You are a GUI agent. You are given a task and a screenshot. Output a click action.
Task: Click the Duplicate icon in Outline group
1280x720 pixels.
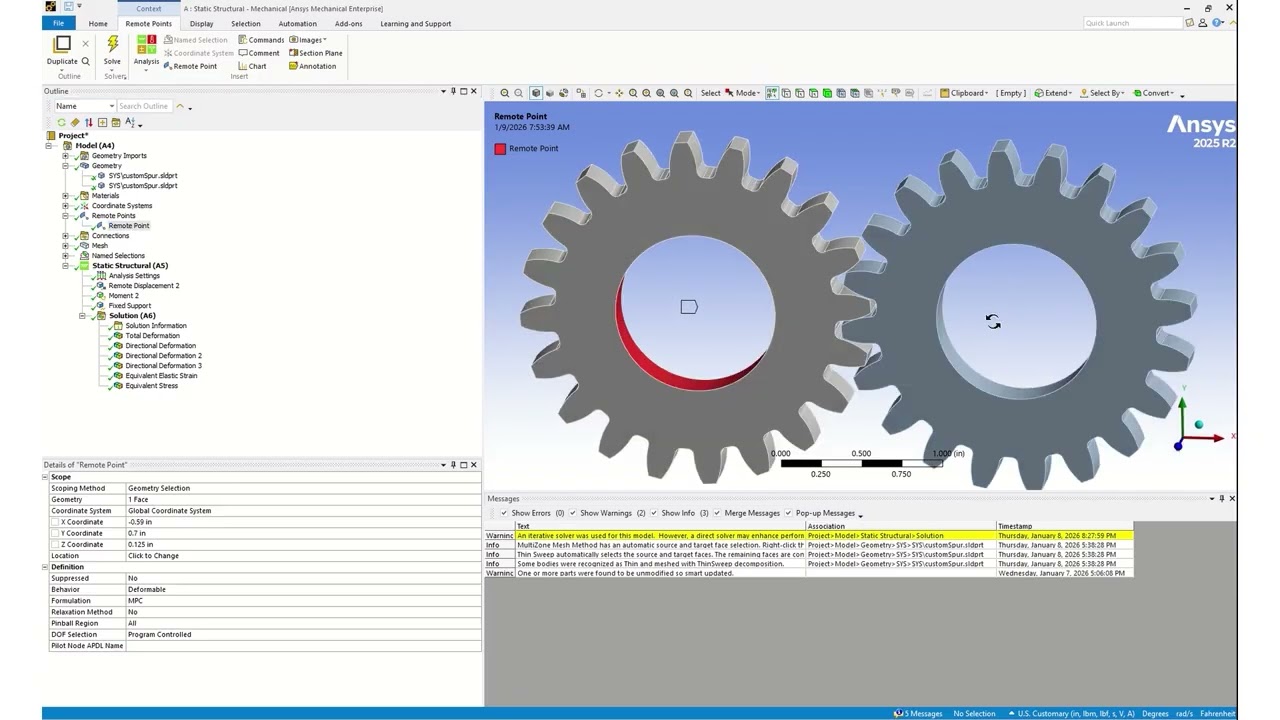[62, 44]
